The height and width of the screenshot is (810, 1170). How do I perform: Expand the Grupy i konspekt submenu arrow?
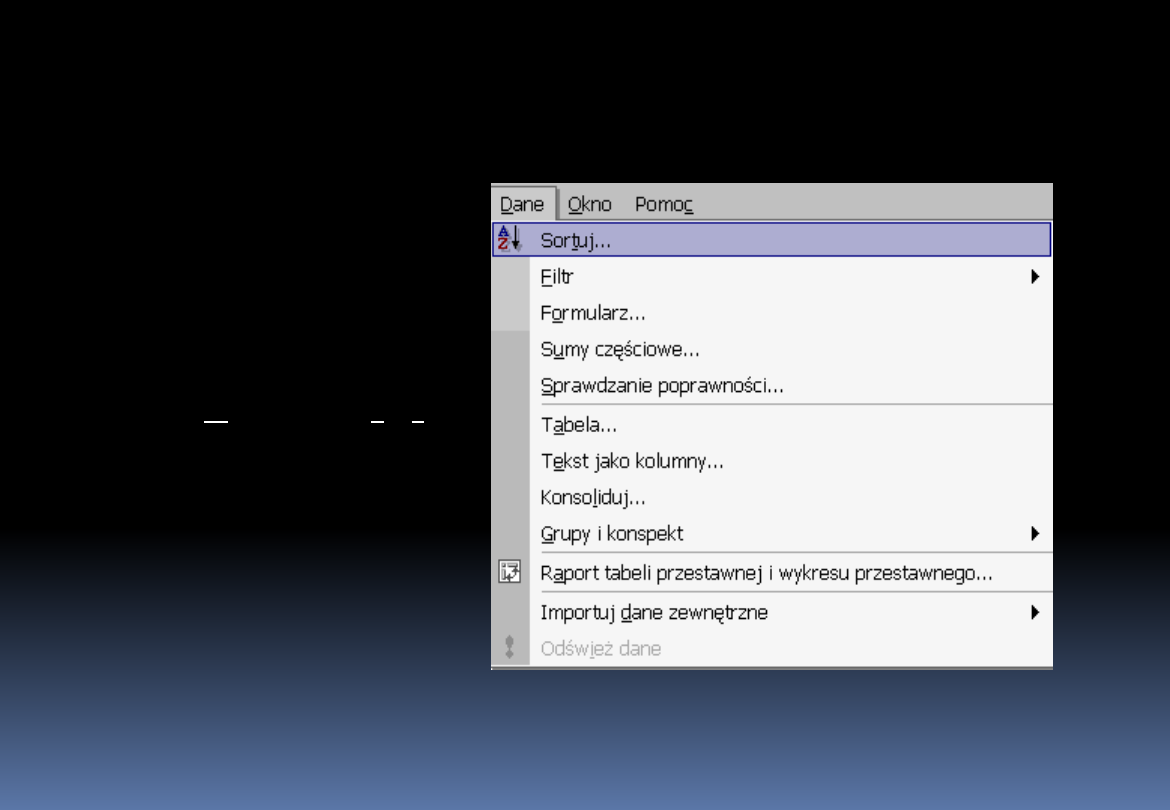(x=1035, y=534)
